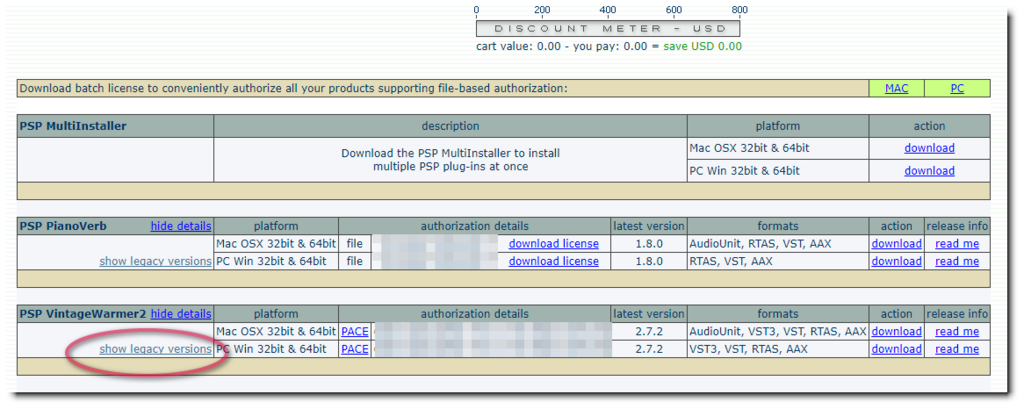Click 'AudioUnit, VST3, VST, RTAS, AAX' formats cell

point(778,331)
